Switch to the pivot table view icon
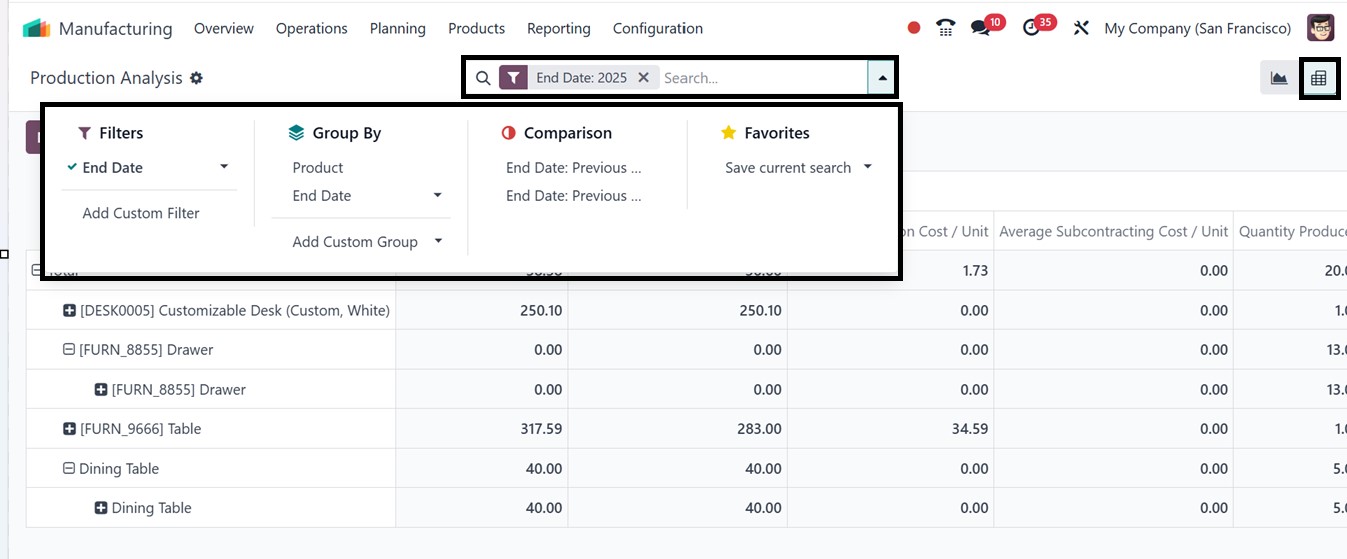Screen dimensions: 1347x559 pos(1319,78)
